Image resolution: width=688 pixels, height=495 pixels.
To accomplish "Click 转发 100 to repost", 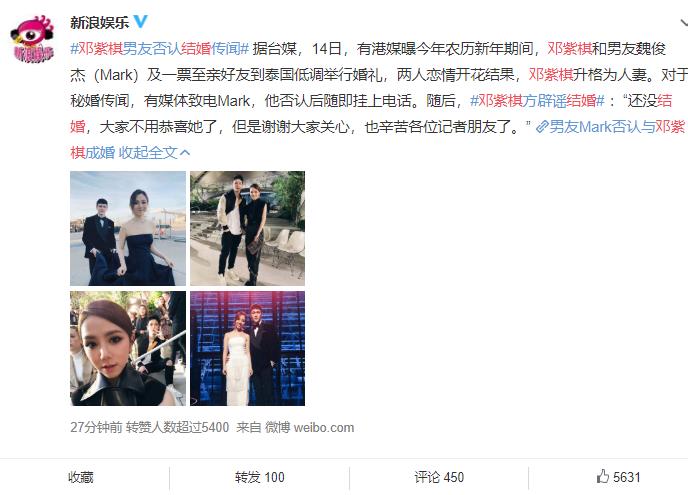I will (x=259, y=477).
